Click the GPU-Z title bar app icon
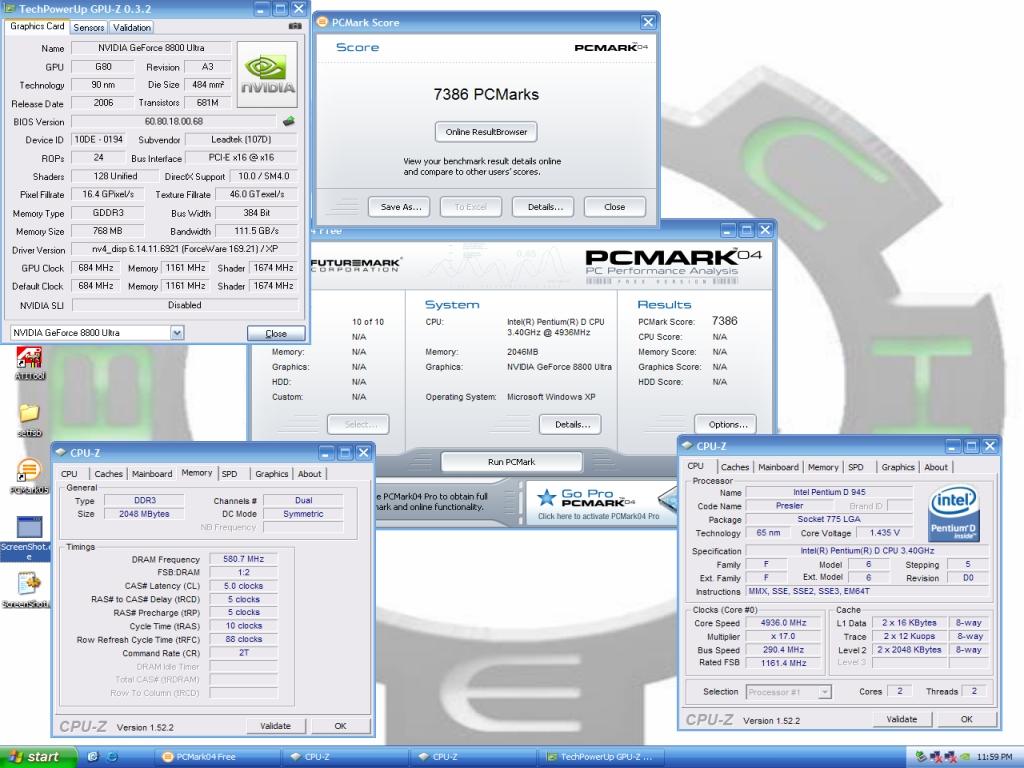Viewport: 1024px width, 768px height. tap(10, 9)
